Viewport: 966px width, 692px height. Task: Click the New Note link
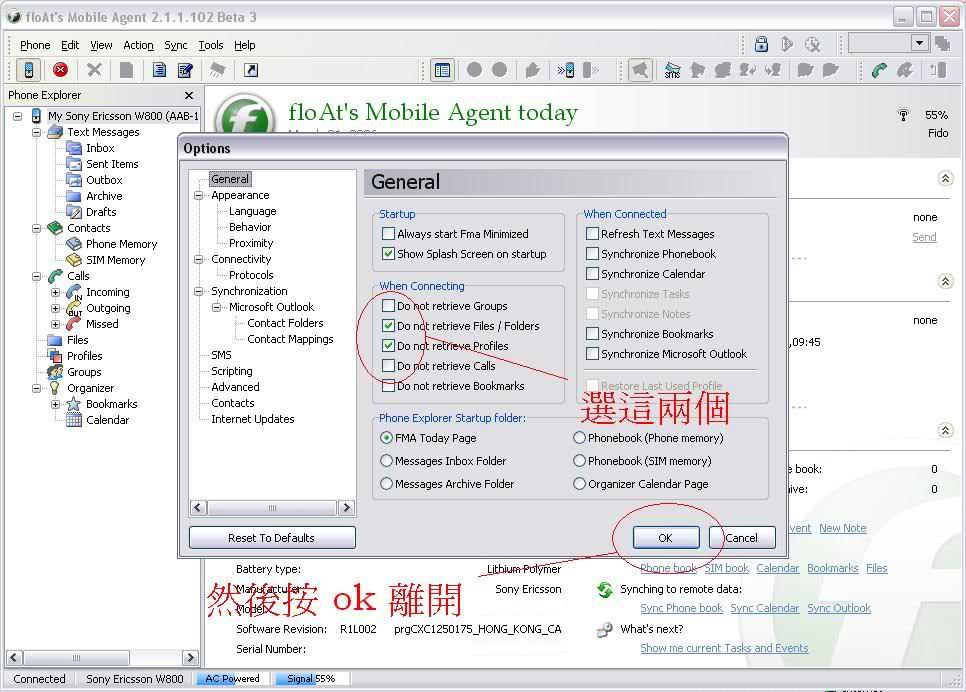tap(842, 528)
